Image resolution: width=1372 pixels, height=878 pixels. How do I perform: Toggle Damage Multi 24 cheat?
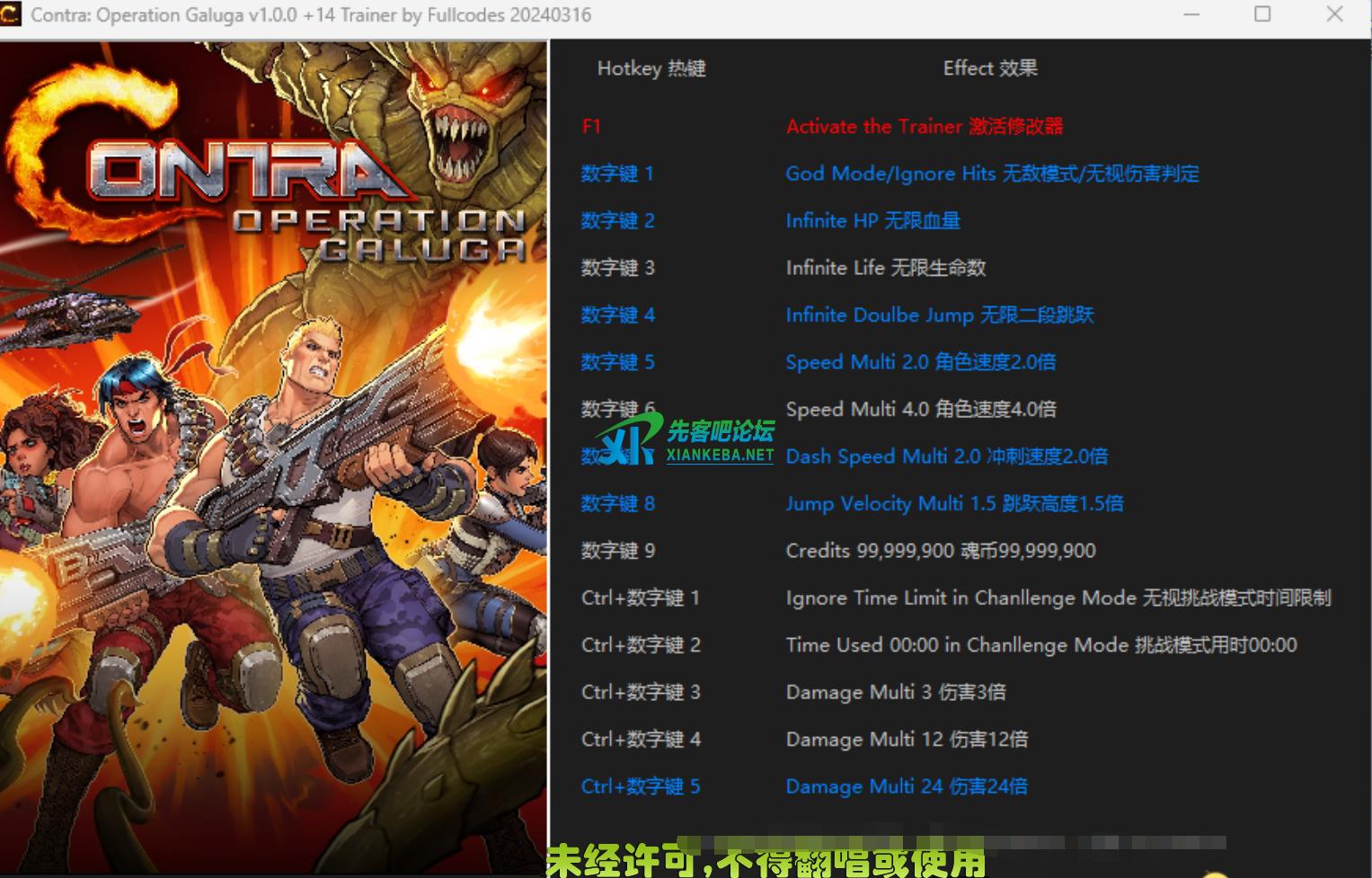click(906, 787)
